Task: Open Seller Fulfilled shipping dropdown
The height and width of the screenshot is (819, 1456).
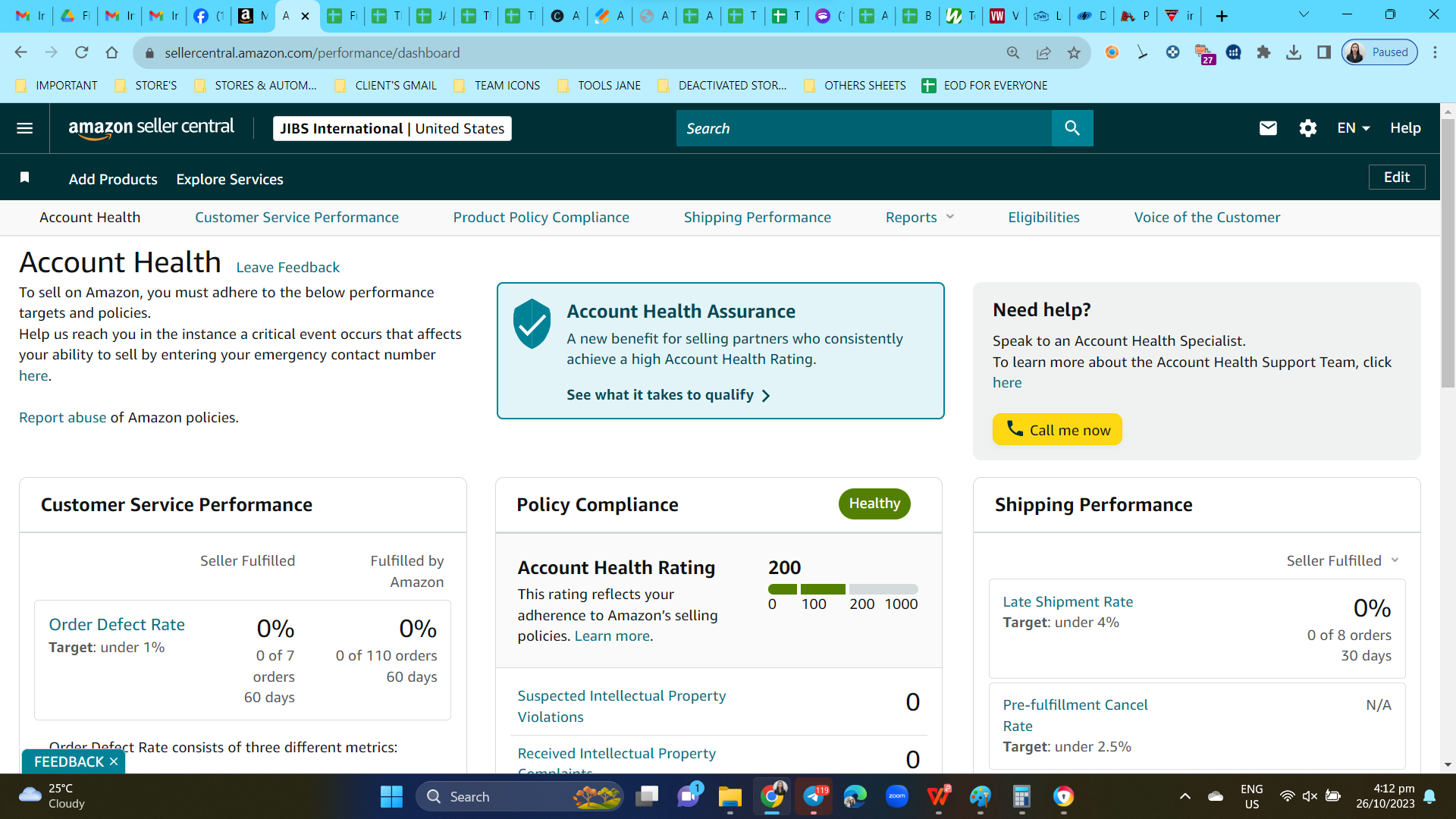Action: click(1342, 560)
